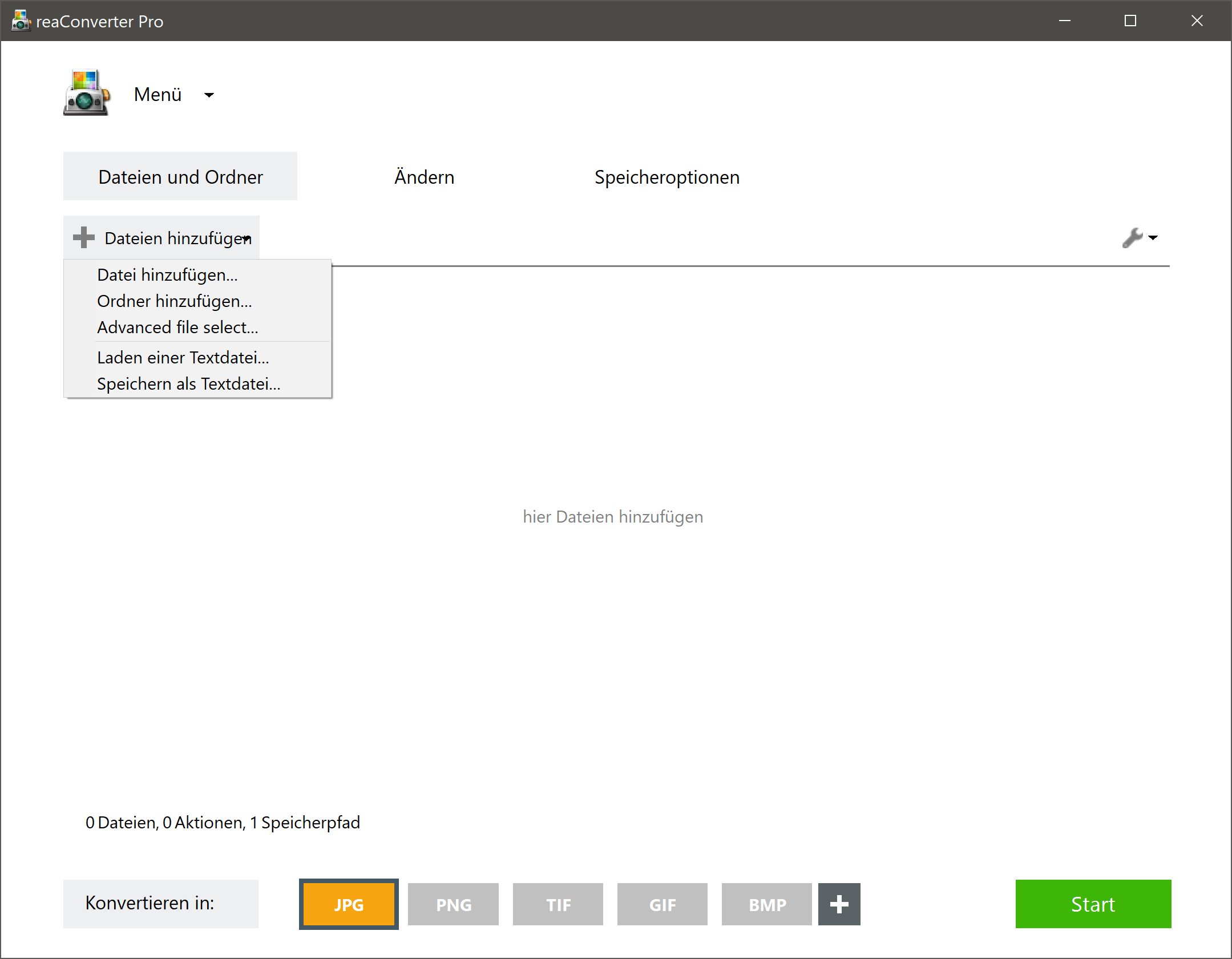Screen dimensions: 1232x959
Task: Click the status text '0 Dateien, 0 Aktionen, 1 Speicherpfad'
Action: point(223,823)
